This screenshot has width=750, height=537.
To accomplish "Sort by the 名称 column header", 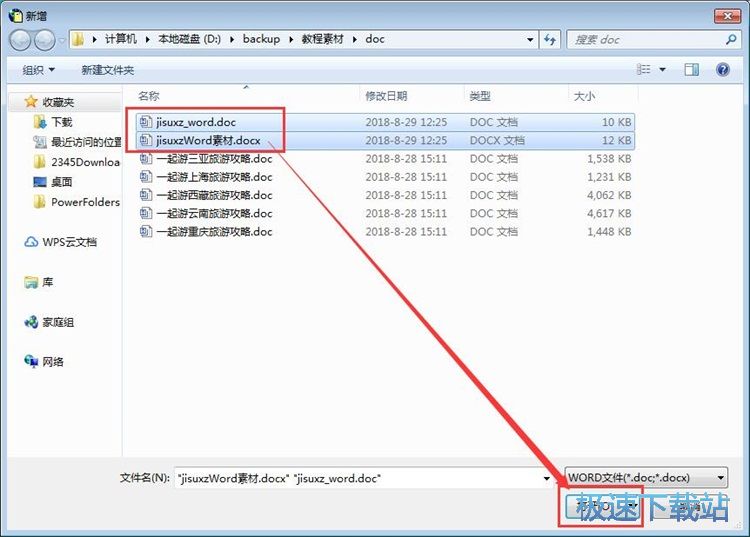I will point(149,96).
